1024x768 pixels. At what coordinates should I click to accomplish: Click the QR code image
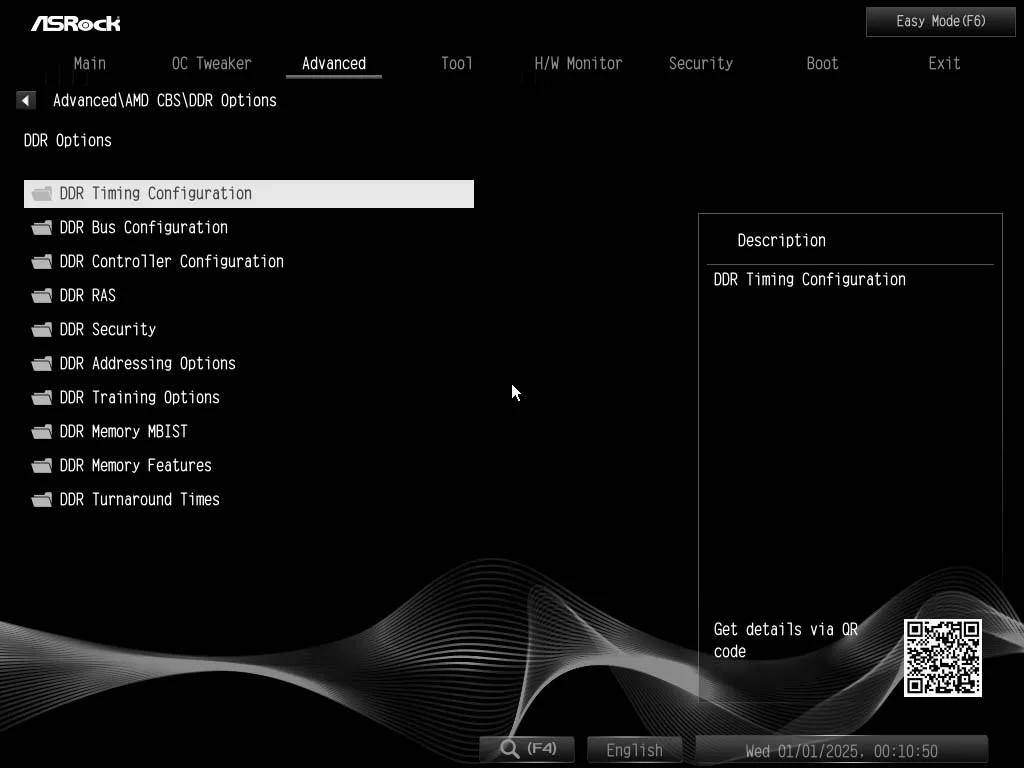(942, 658)
